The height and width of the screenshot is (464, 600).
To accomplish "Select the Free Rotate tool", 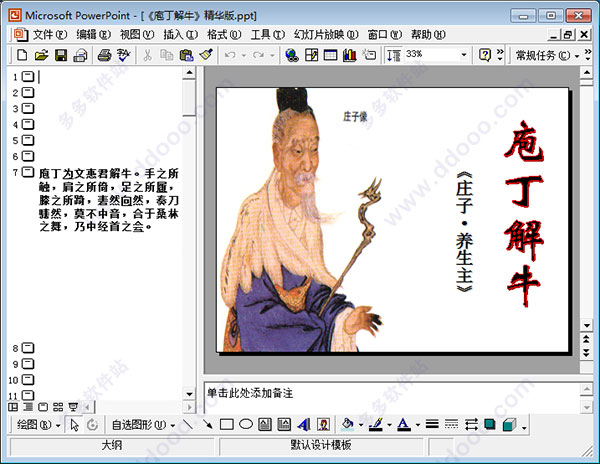I will pos(92,425).
